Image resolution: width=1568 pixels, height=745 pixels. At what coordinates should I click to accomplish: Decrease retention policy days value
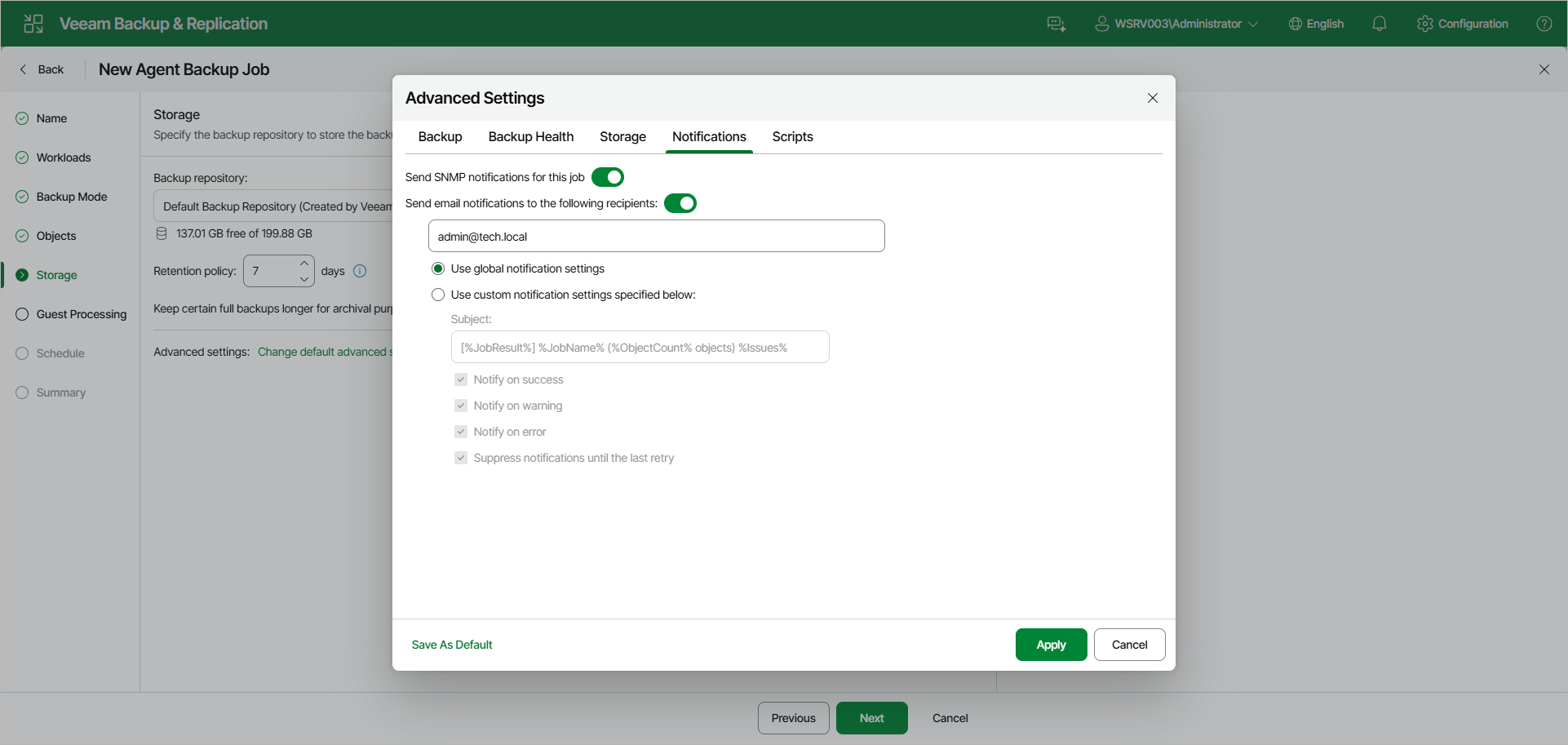[304, 279]
